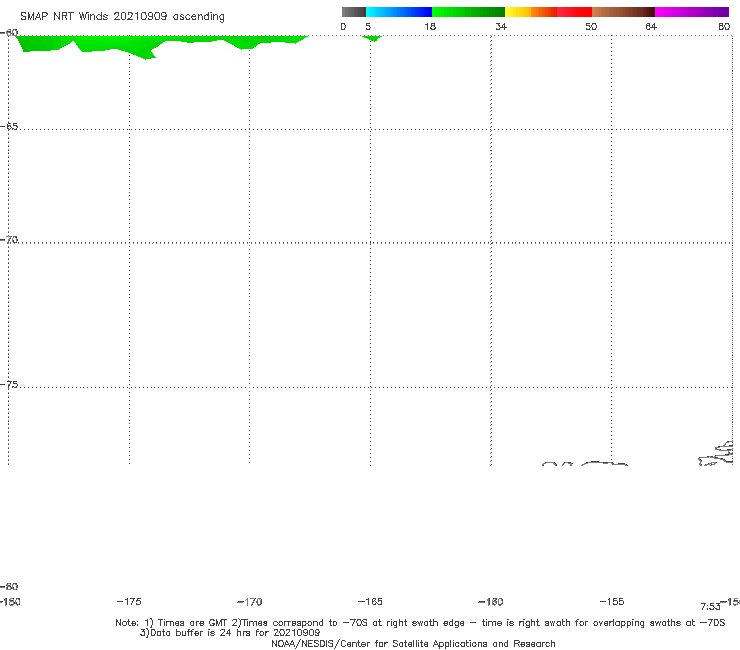Click the latitude axis label '-60'
The width and height of the screenshot is (740, 650).
[9, 33]
